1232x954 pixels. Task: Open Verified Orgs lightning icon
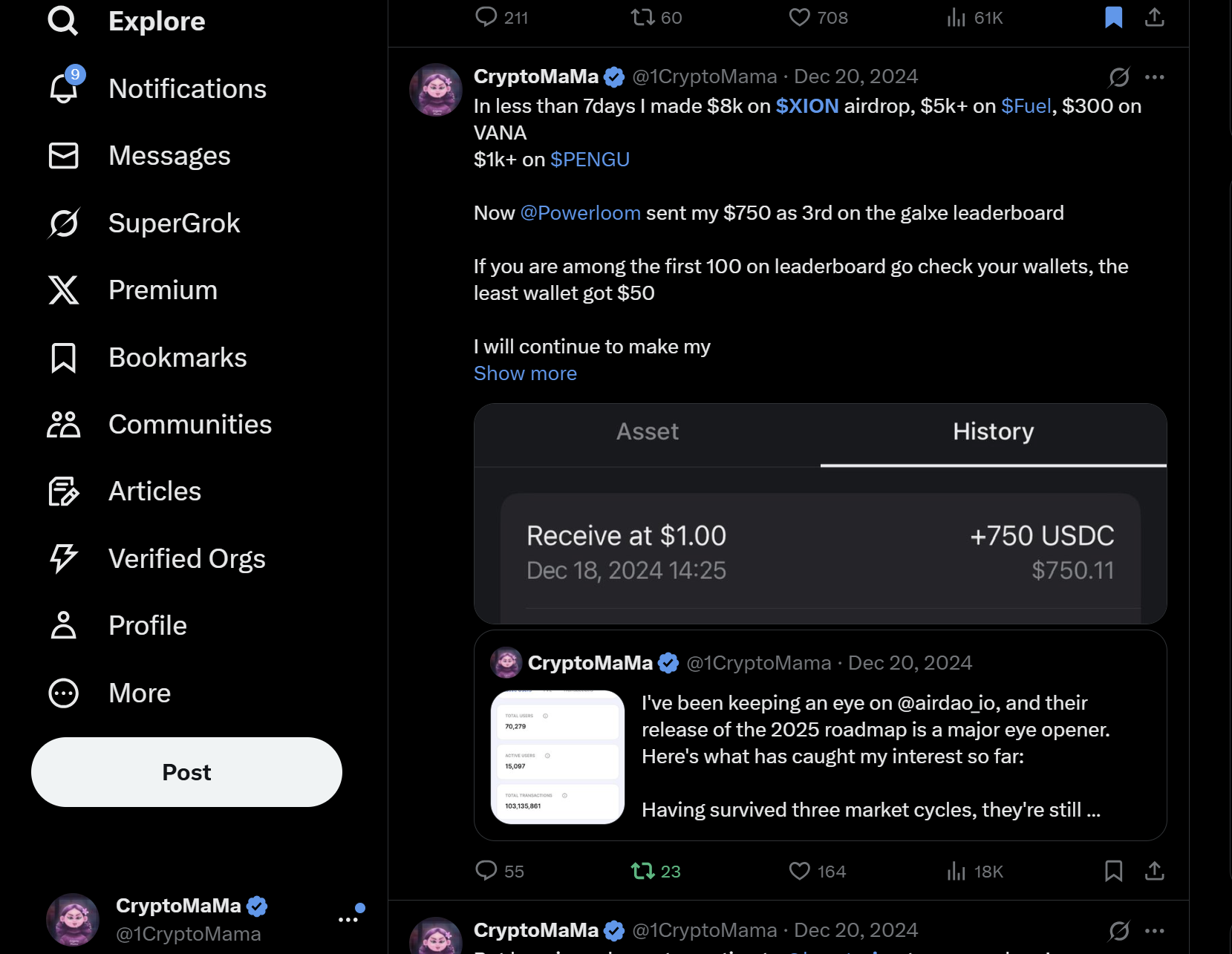(x=64, y=558)
